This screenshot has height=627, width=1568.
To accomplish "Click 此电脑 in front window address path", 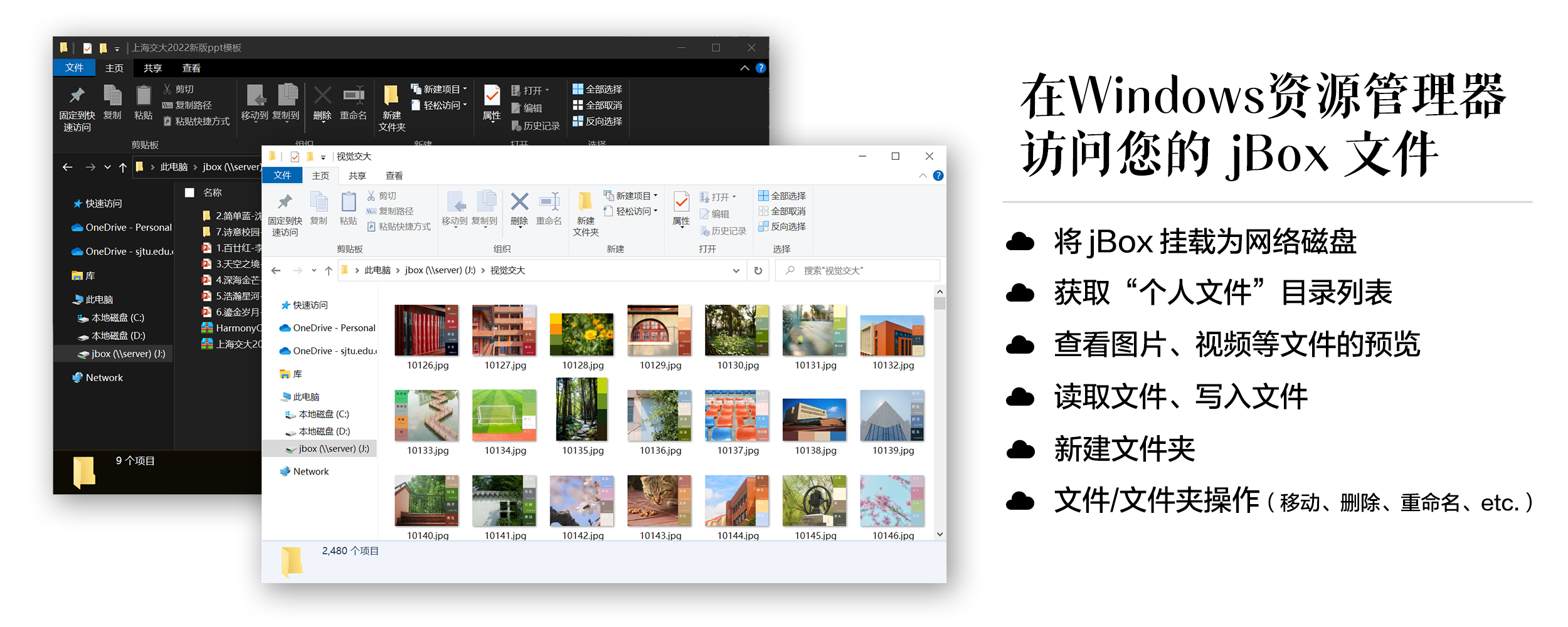I will 377,270.
